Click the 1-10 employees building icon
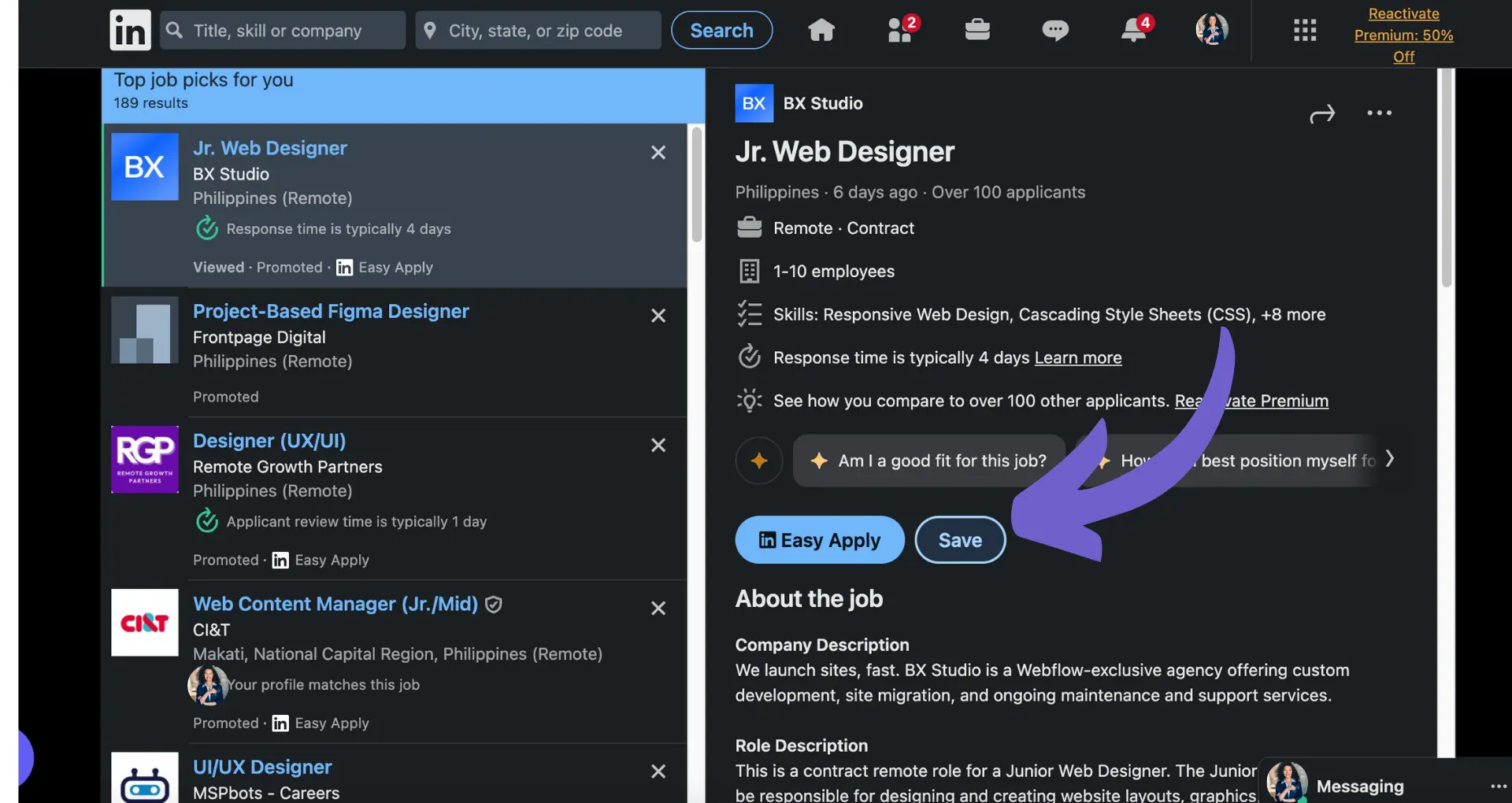Screen dimensions: 1512x803 coord(749,271)
